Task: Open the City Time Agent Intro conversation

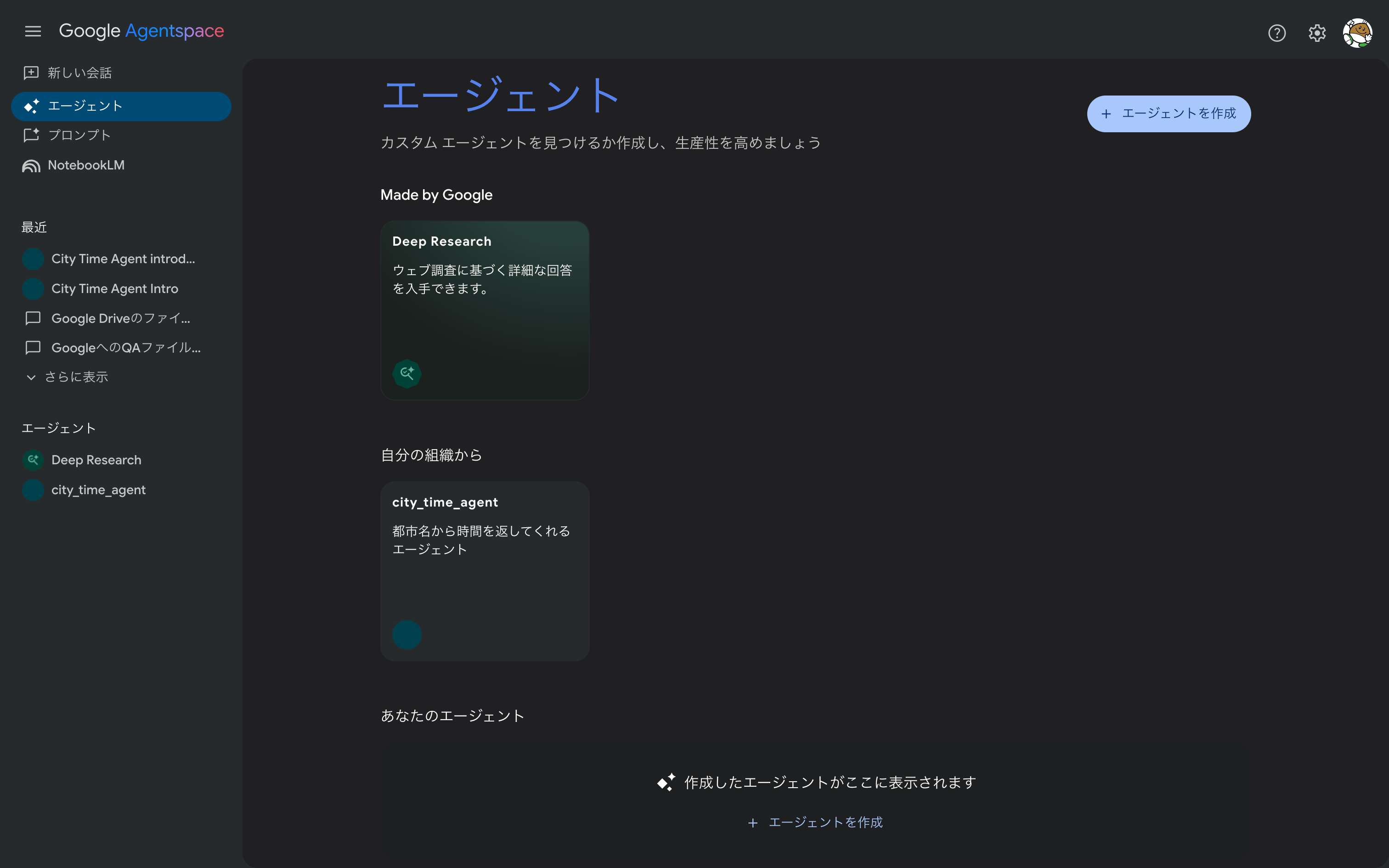Action: [x=121, y=289]
